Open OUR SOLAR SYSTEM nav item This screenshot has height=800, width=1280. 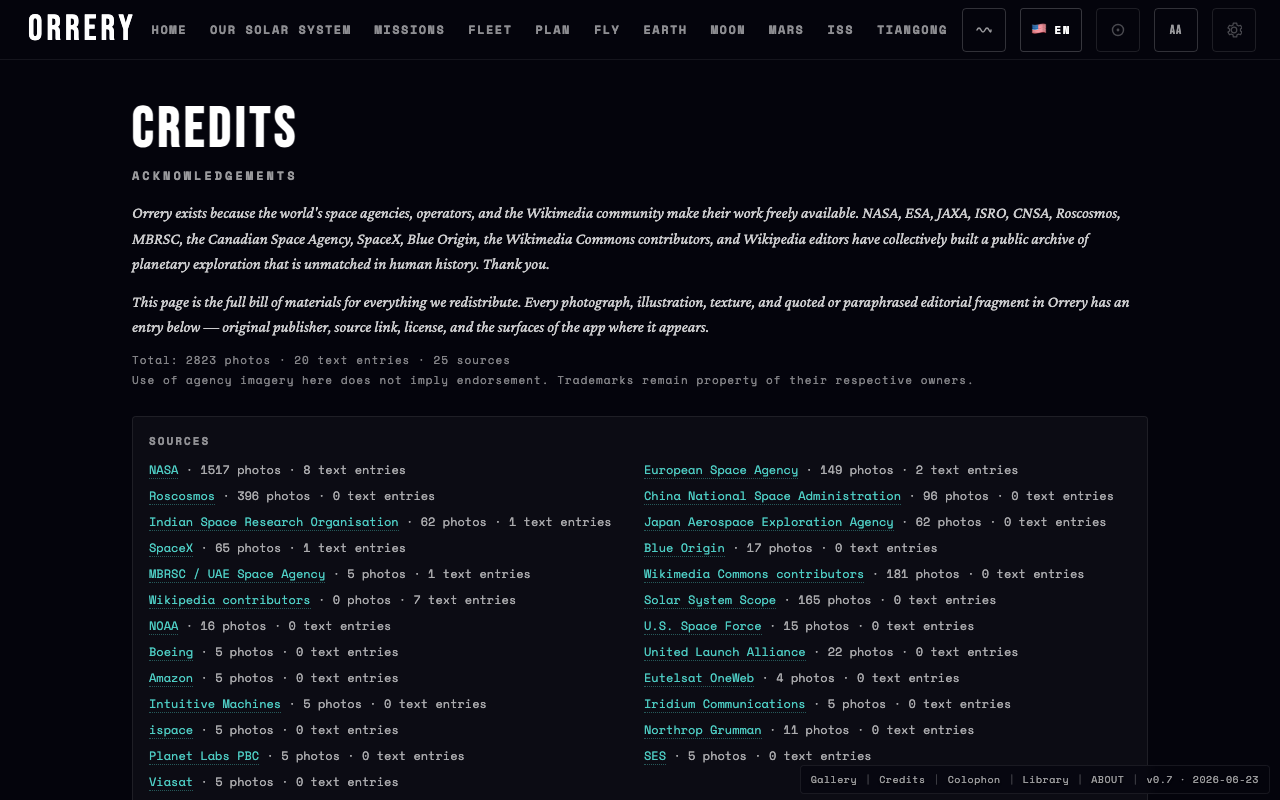(280, 30)
